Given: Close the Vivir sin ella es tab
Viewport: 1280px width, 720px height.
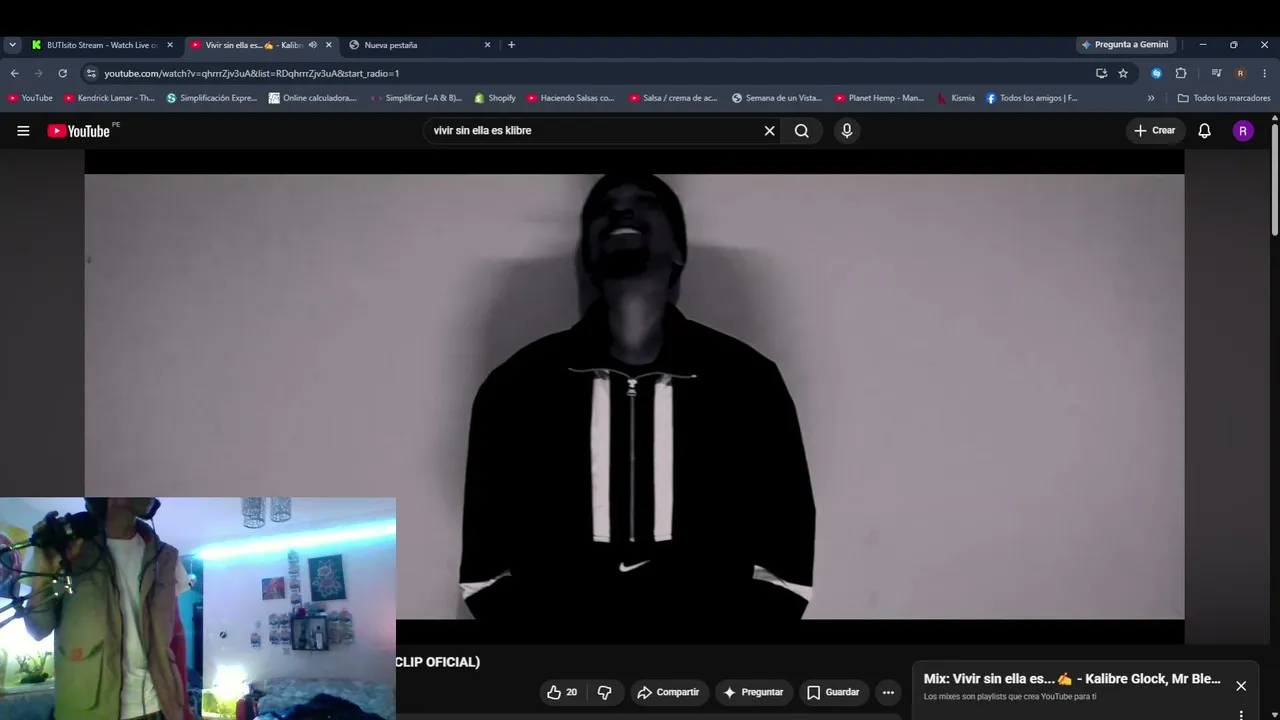Looking at the screenshot, I should pos(328,45).
